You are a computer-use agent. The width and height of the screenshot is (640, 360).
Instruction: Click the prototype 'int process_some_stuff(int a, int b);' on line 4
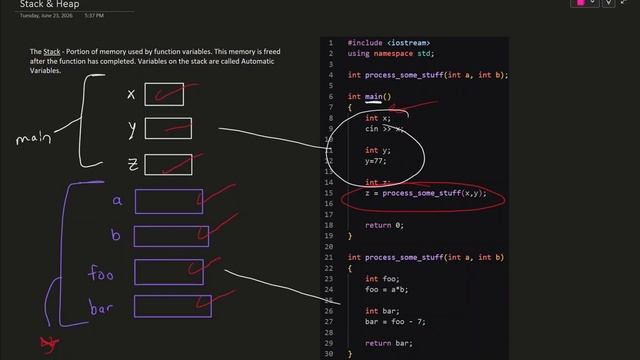[x=428, y=75]
